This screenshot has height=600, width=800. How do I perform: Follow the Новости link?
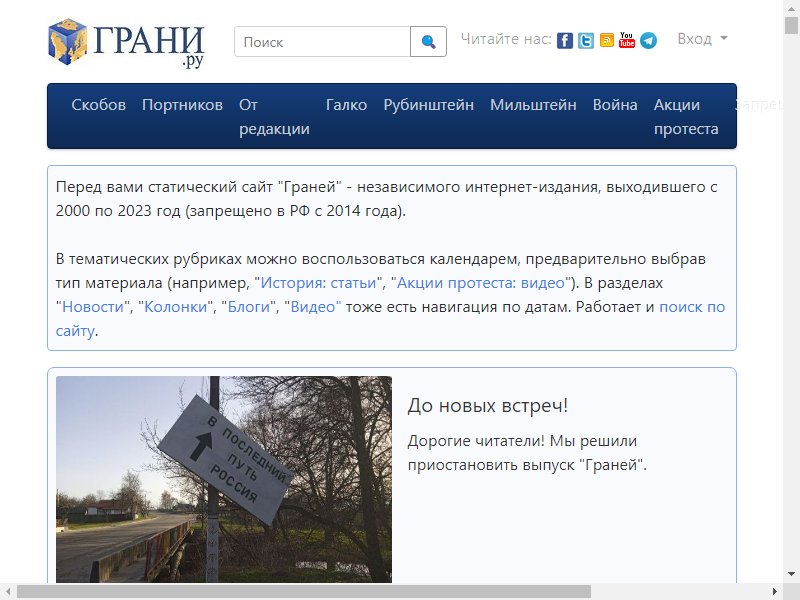93,307
